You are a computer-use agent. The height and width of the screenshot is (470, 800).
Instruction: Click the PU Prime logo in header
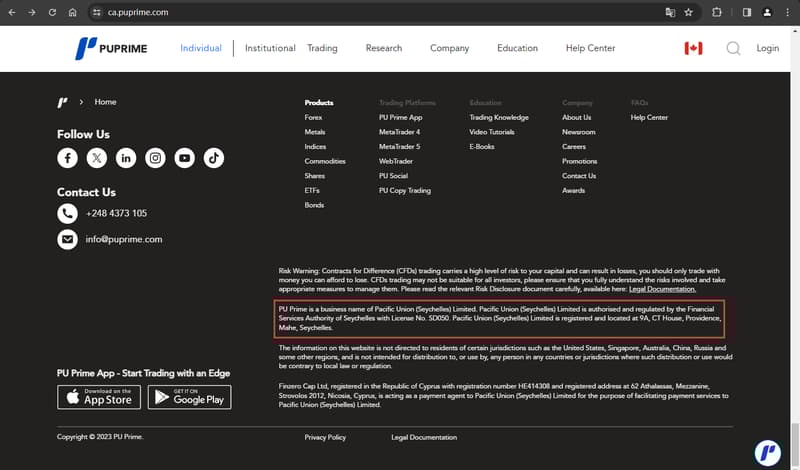(x=111, y=48)
